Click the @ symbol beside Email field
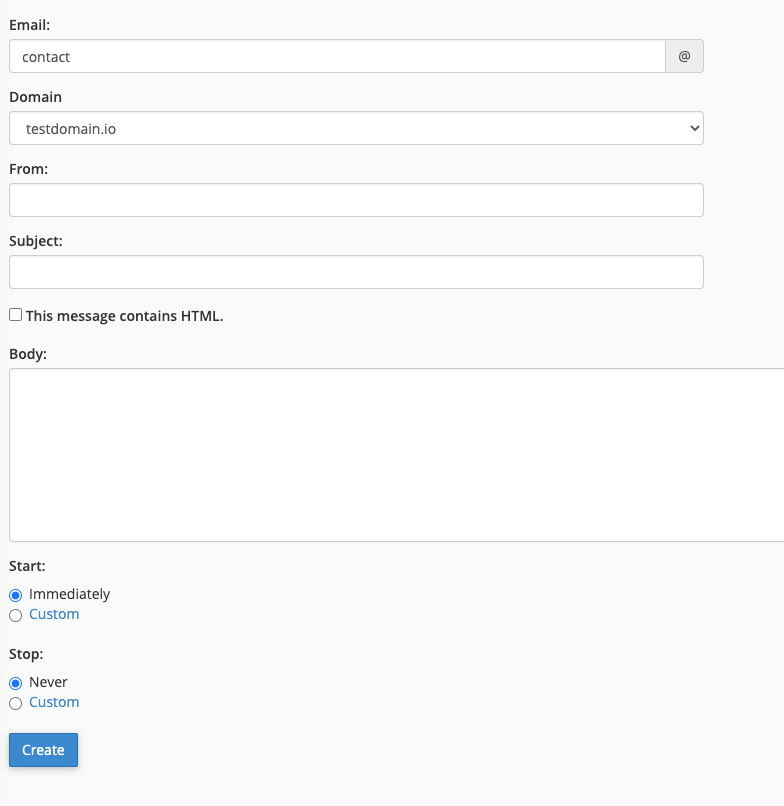784x806 pixels. pos(684,57)
